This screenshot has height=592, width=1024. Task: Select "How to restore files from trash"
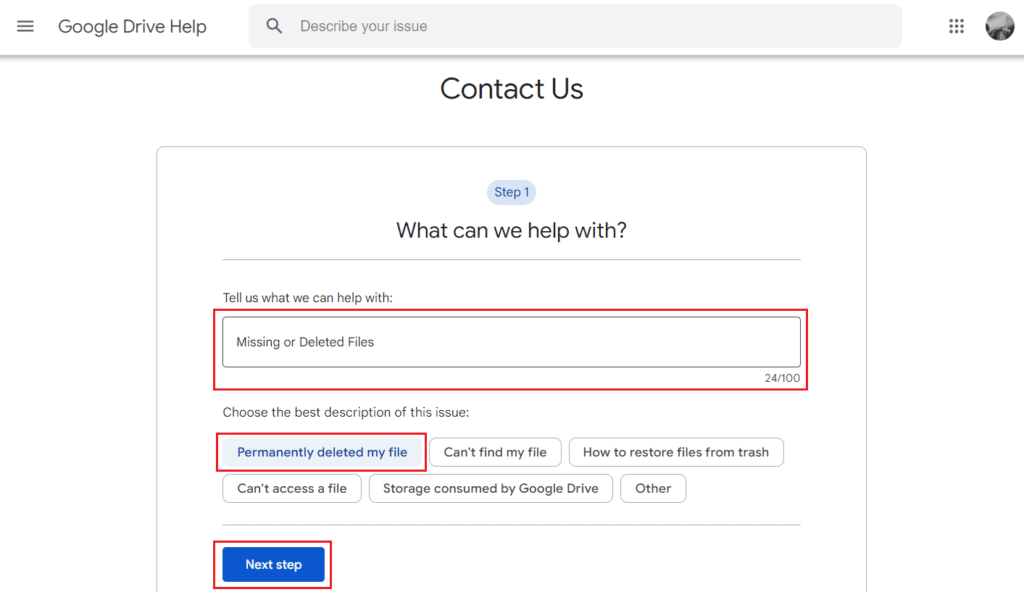[676, 452]
